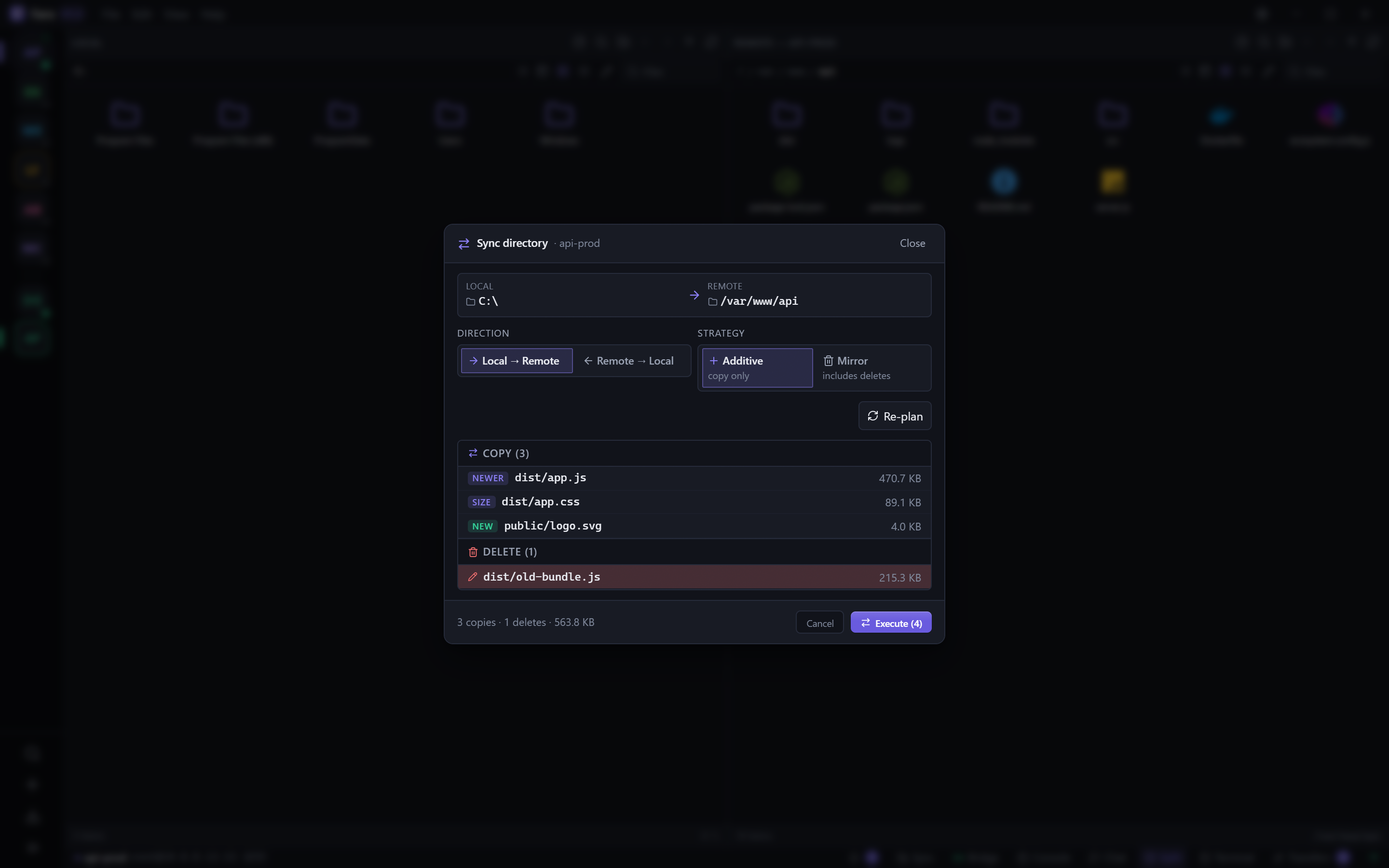Click the sync arrows icon beside Sync directory
This screenshot has width=1389, height=868.
coord(464,244)
